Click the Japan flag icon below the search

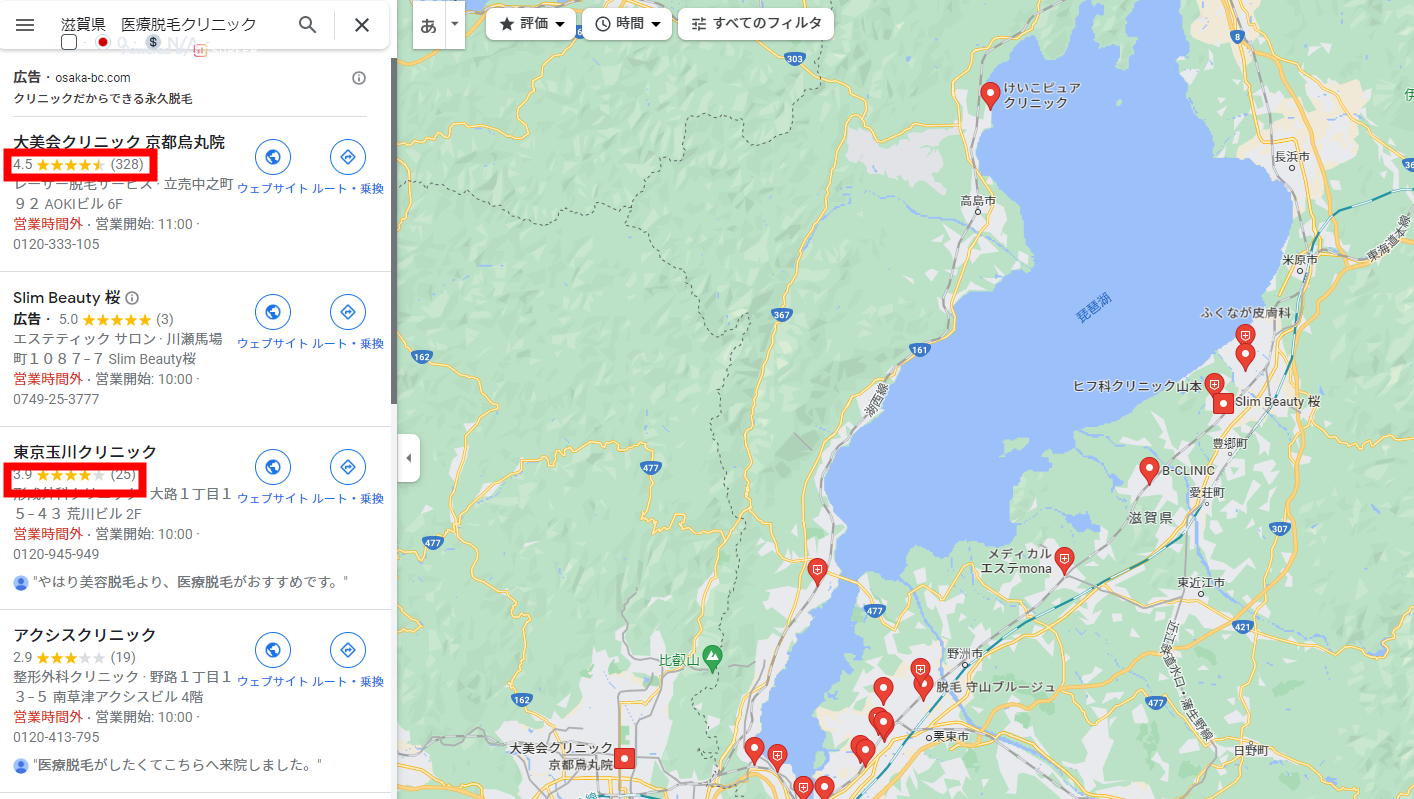(102, 42)
